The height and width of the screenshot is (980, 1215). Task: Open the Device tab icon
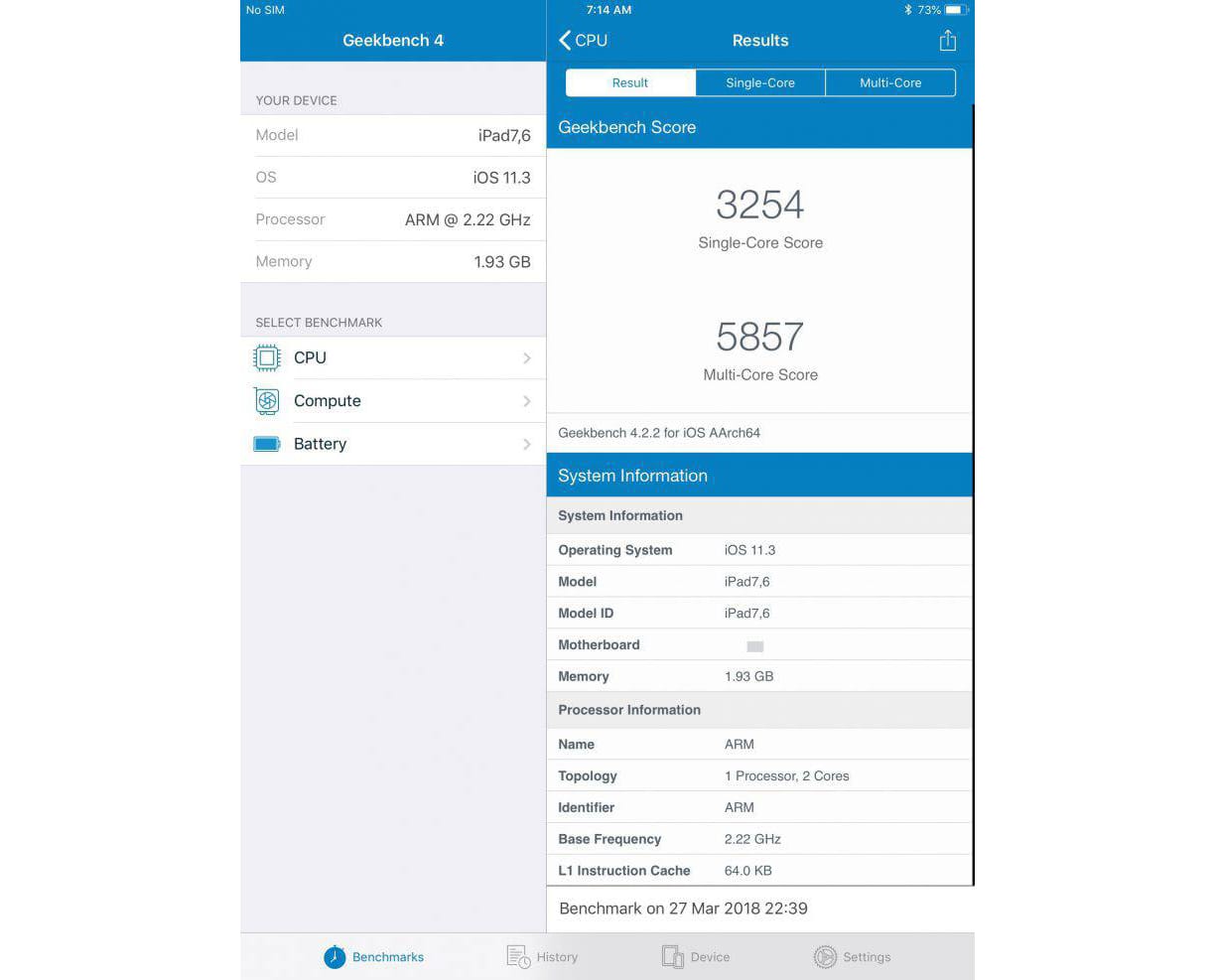click(x=672, y=957)
